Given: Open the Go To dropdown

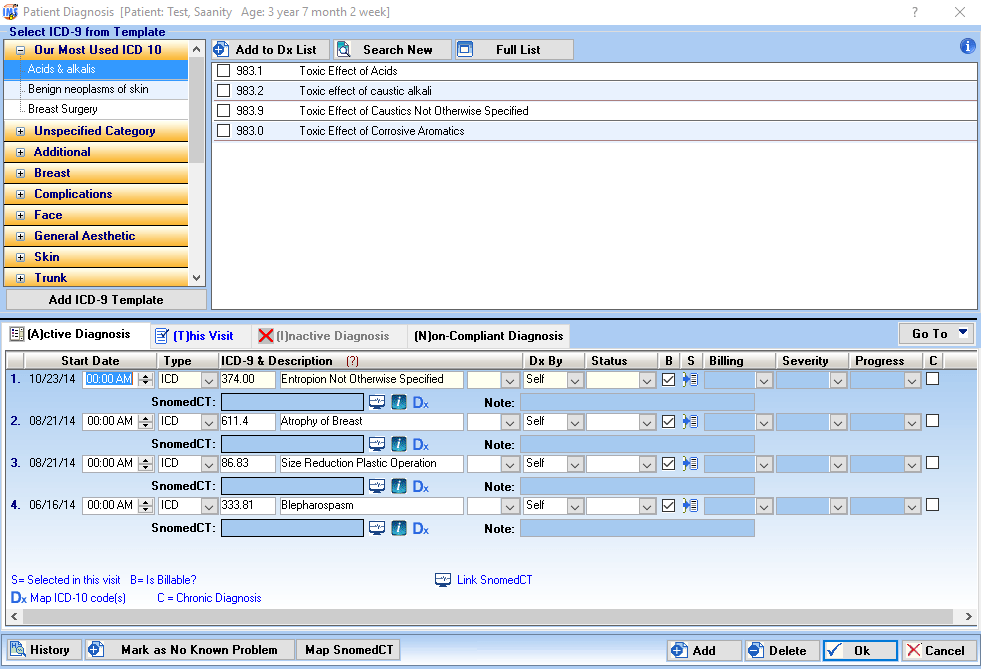Looking at the screenshot, I should [x=936, y=334].
